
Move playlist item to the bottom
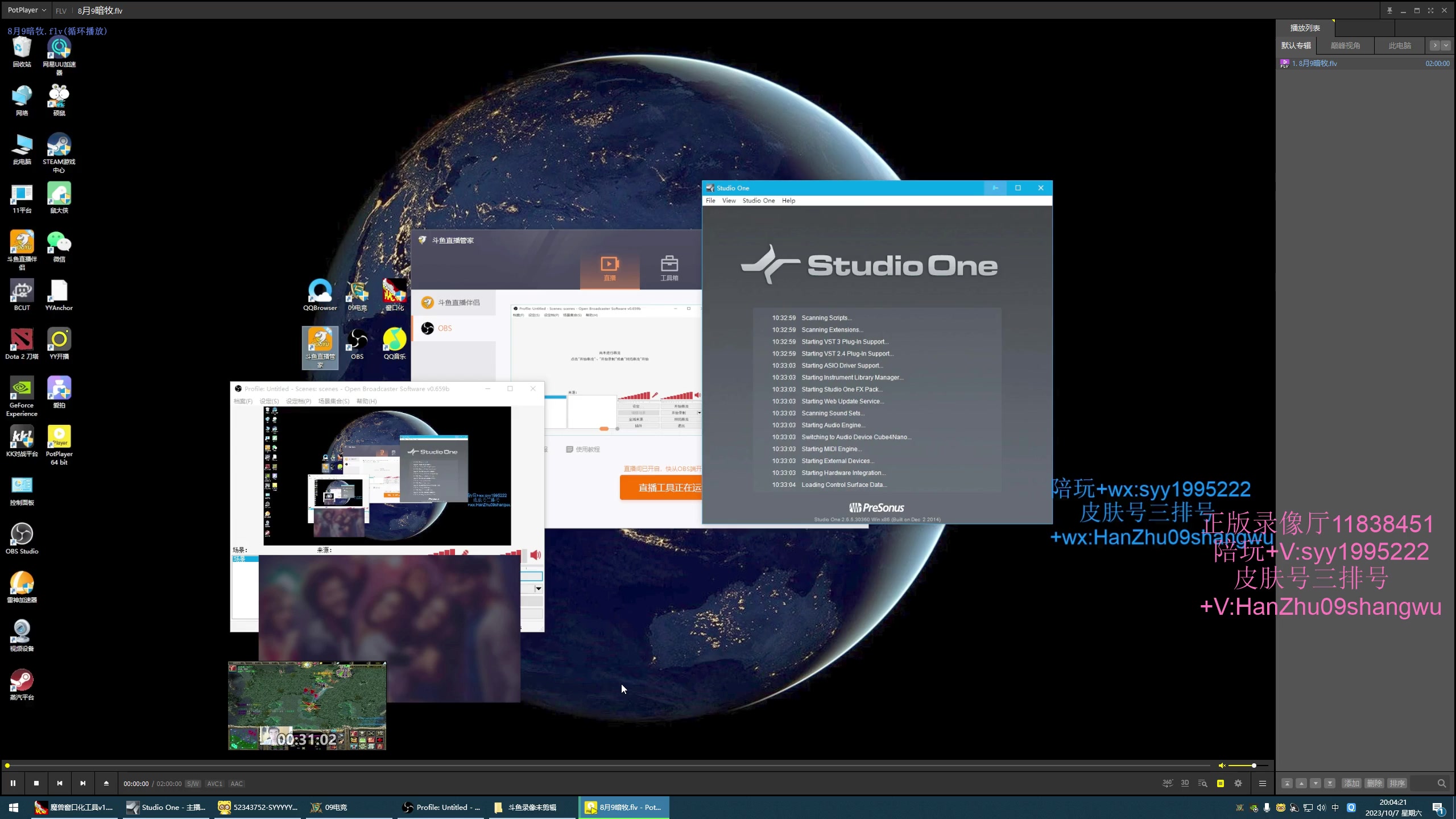tap(1330, 783)
